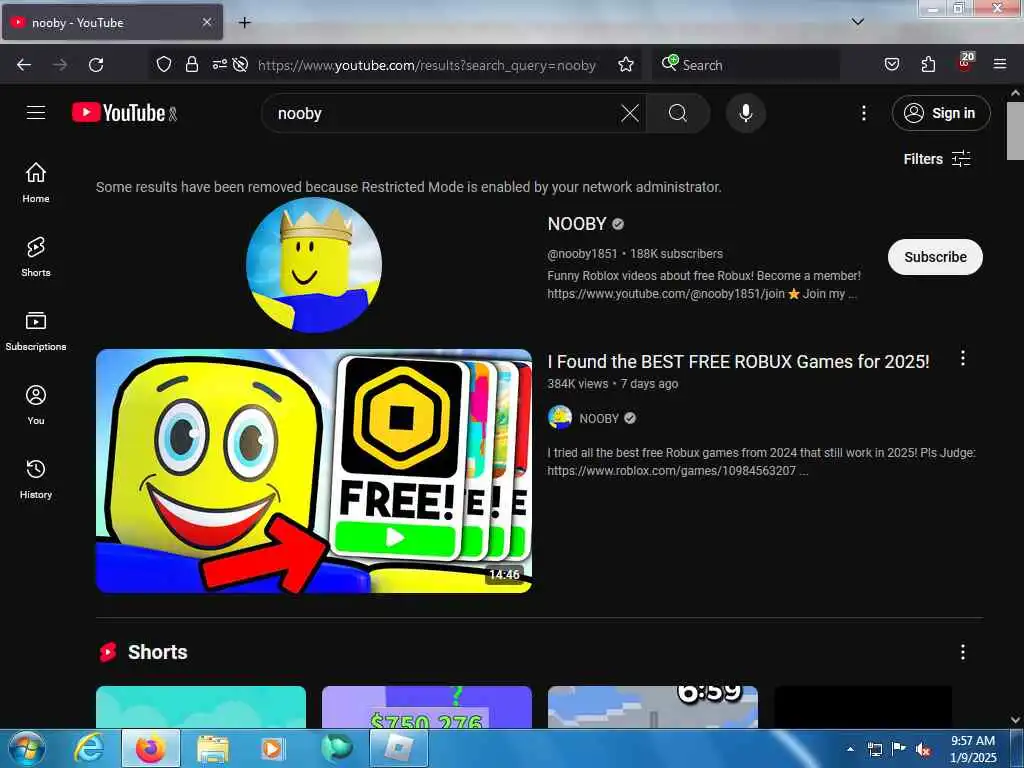This screenshot has height=768, width=1024.
Task: Open History in the sidebar
Action: click(36, 479)
